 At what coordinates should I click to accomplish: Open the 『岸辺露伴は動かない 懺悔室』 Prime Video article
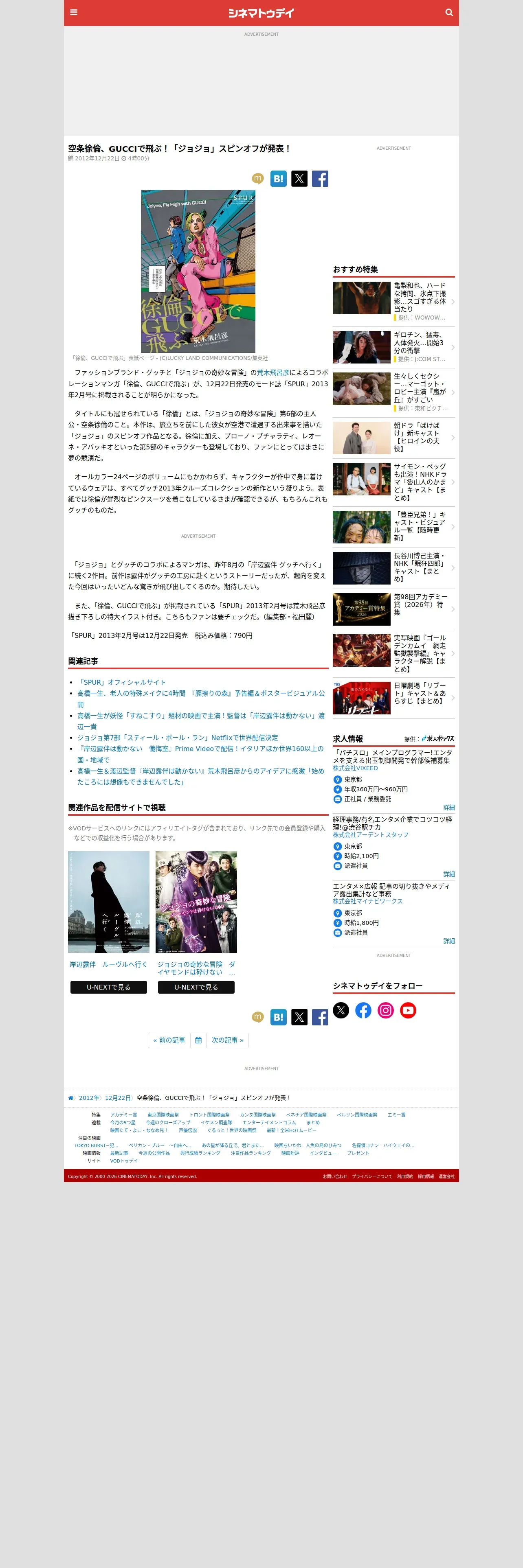(x=201, y=754)
